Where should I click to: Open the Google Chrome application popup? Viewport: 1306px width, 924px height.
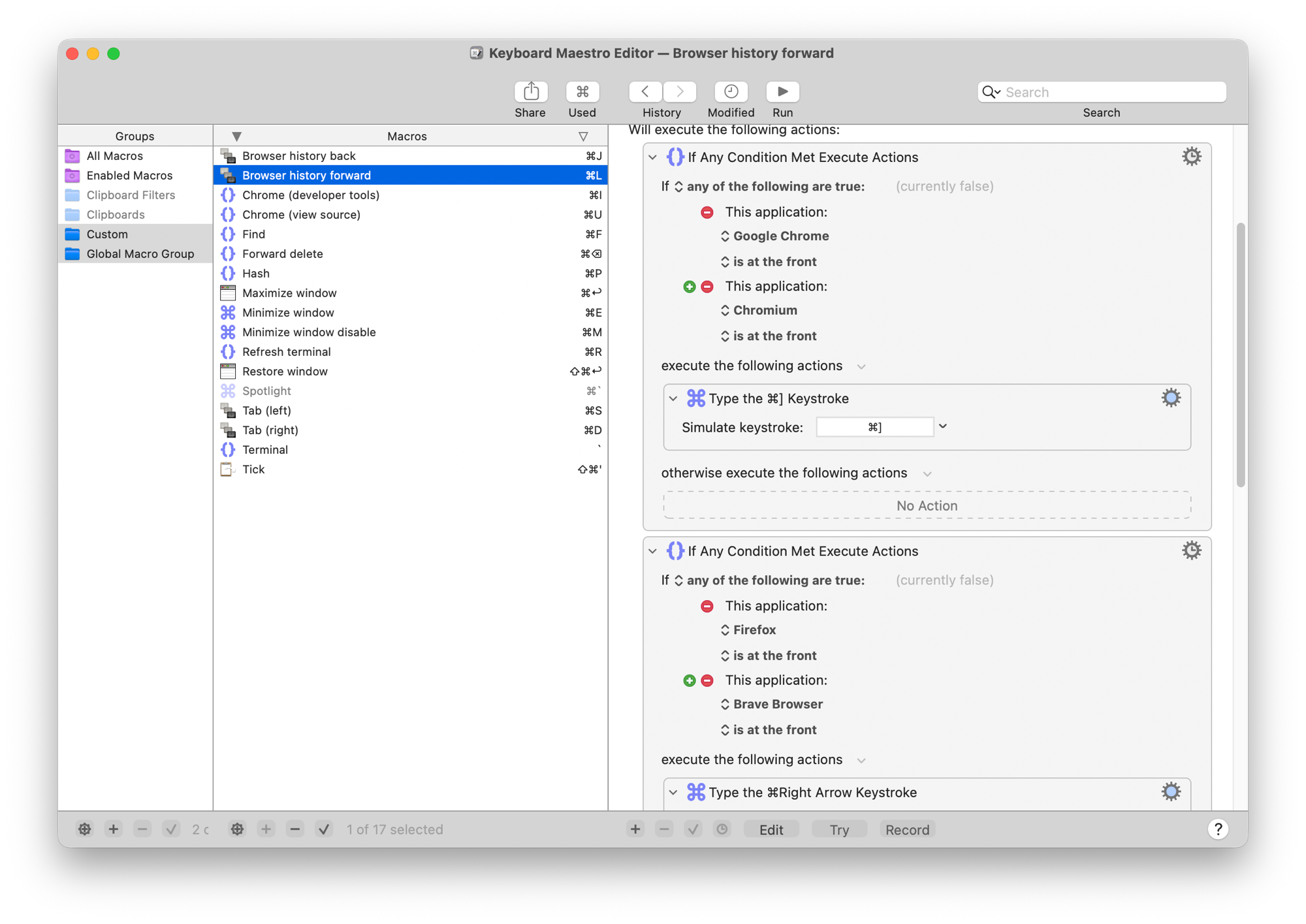775,236
